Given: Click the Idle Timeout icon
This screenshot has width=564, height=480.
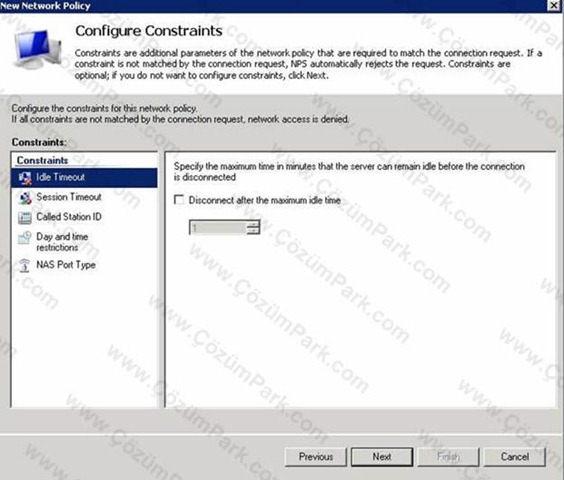Looking at the screenshot, I should click(x=25, y=177).
